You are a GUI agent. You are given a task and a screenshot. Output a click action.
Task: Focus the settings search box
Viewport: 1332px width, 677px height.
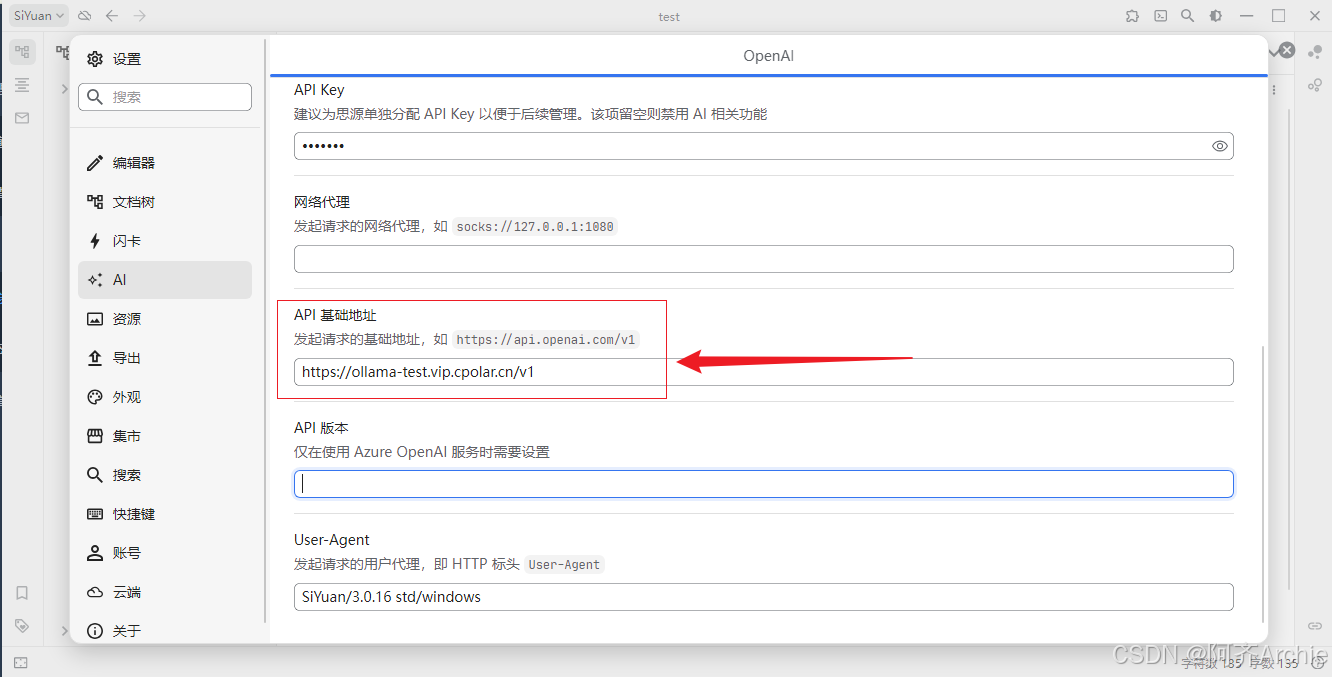[165, 97]
